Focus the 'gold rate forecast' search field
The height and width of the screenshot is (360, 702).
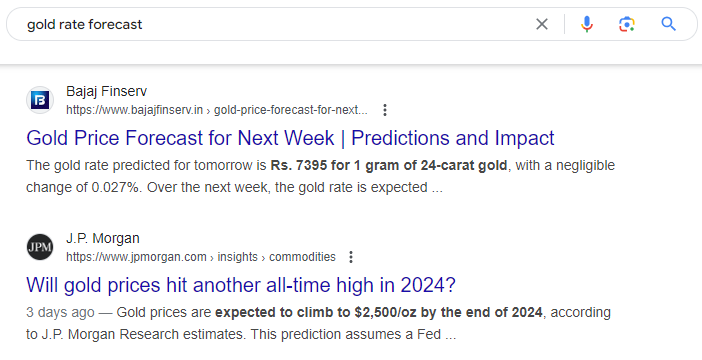click(x=278, y=24)
